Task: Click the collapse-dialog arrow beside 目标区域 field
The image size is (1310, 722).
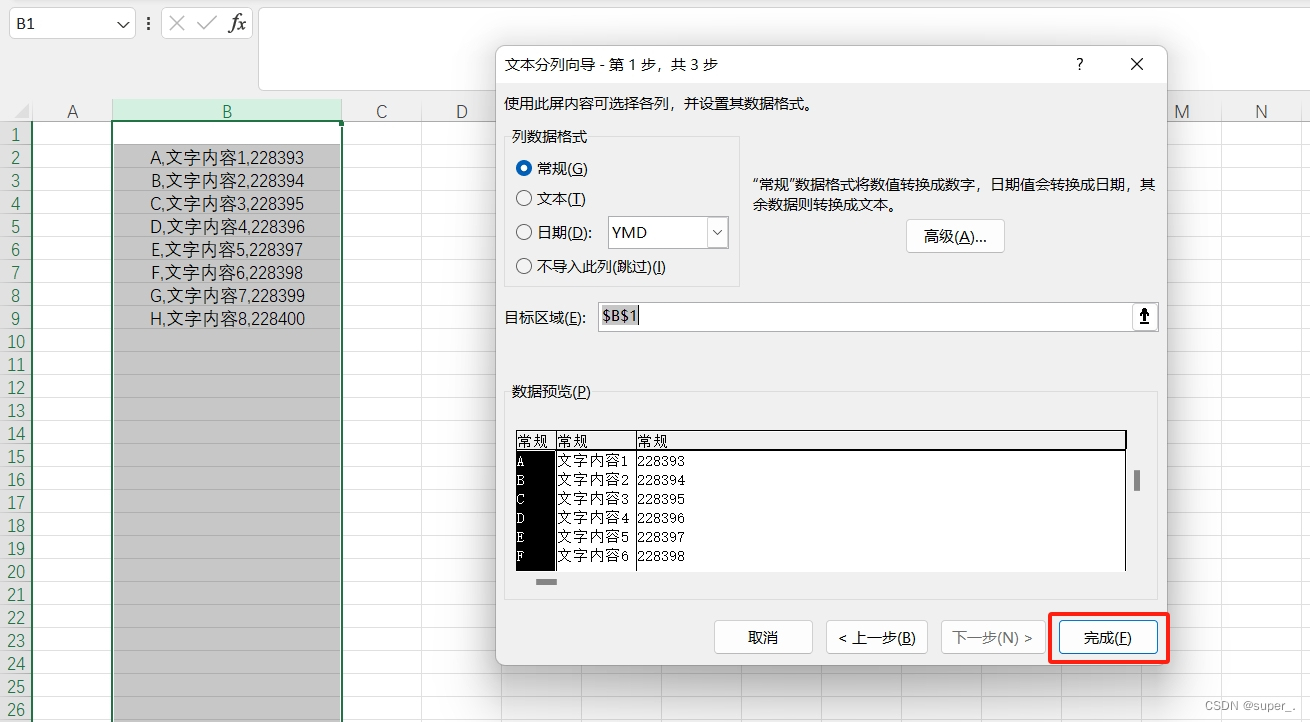Action: [1143, 316]
